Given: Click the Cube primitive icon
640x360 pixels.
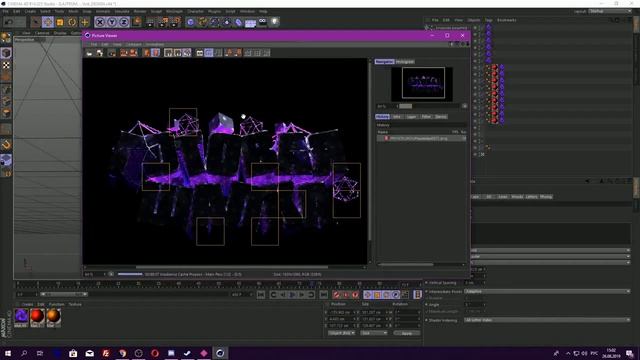Looking at the screenshot, I should [191, 22].
